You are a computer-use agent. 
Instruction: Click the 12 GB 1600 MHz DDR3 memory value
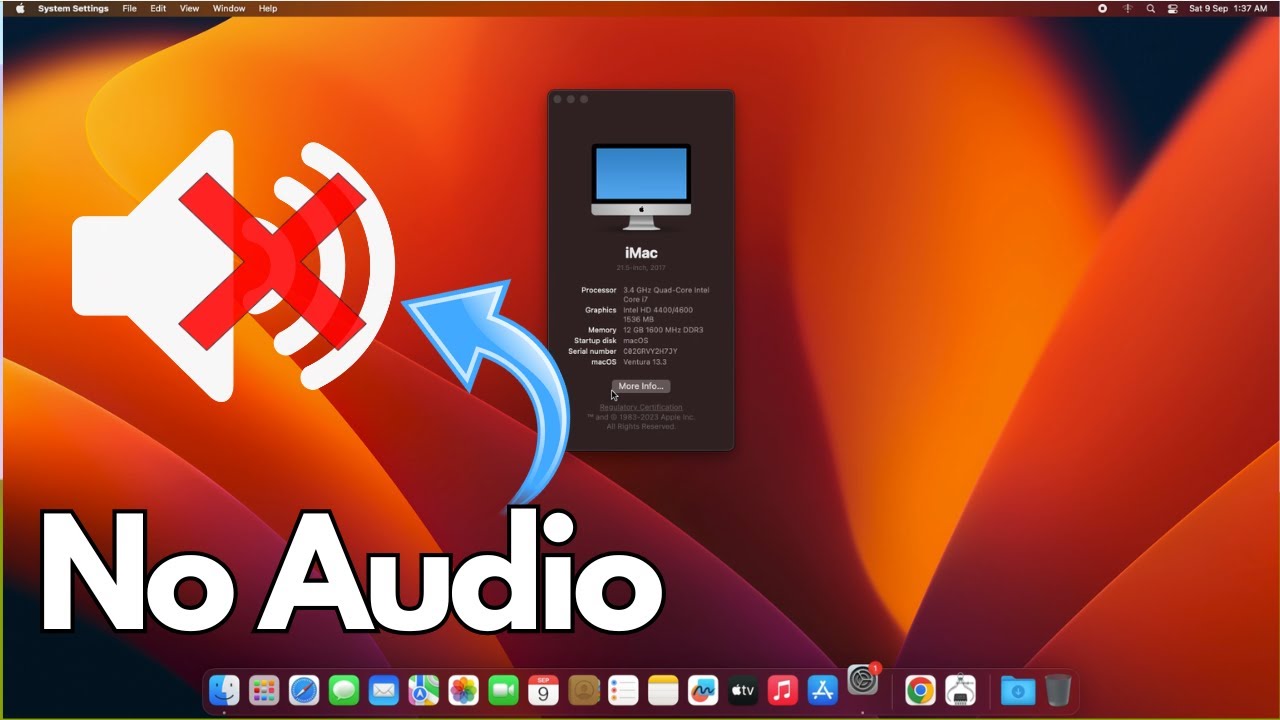click(x=663, y=330)
